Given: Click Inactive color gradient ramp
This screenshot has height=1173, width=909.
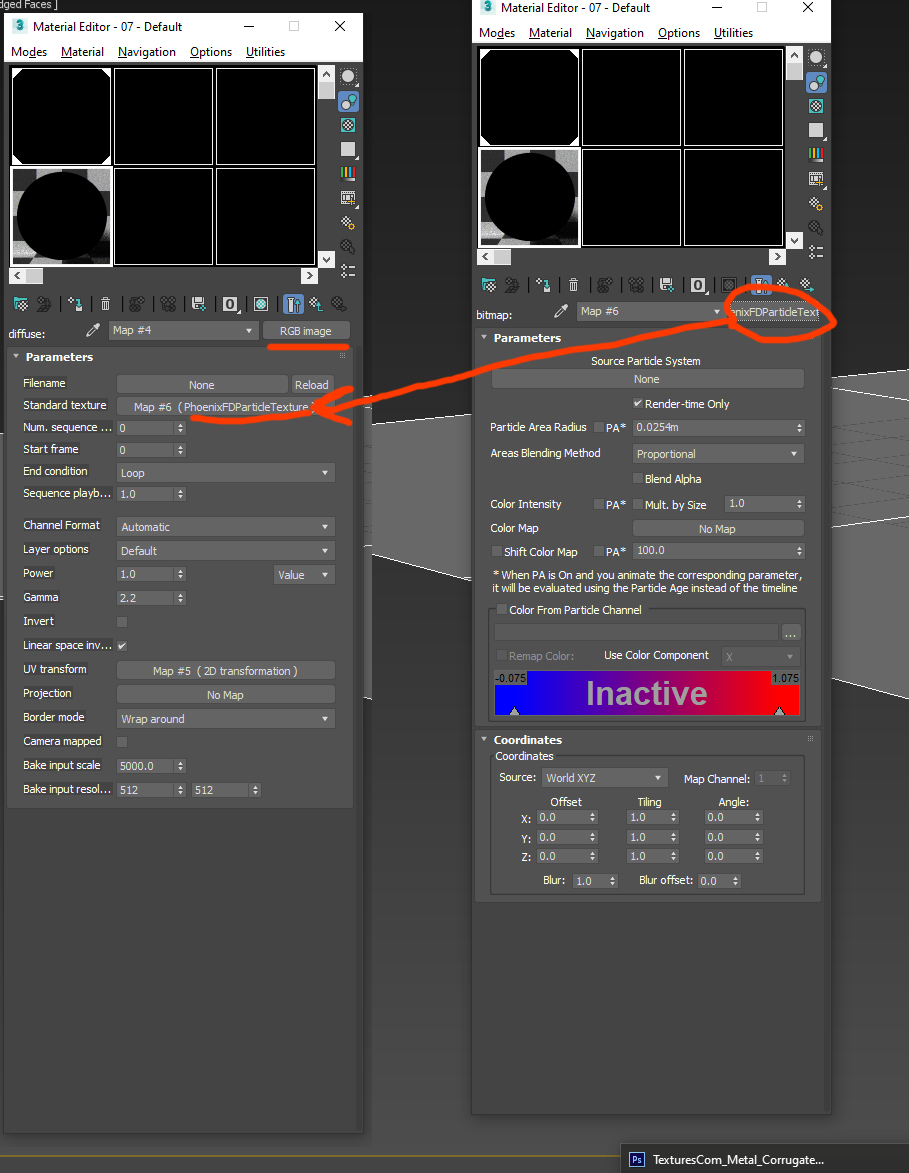Looking at the screenshot, I should pos(646,693).
